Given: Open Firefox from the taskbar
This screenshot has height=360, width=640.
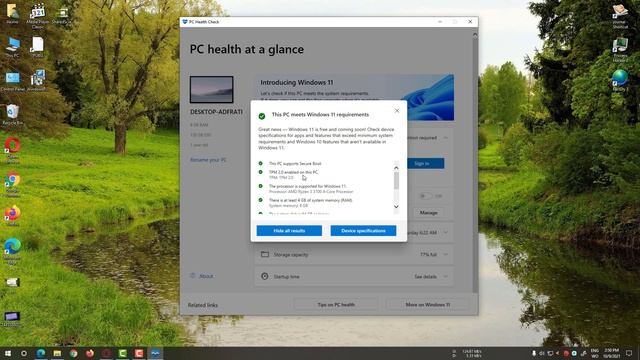Looking at the screenshot, I should pyautogui.click(x=90, y=353).
